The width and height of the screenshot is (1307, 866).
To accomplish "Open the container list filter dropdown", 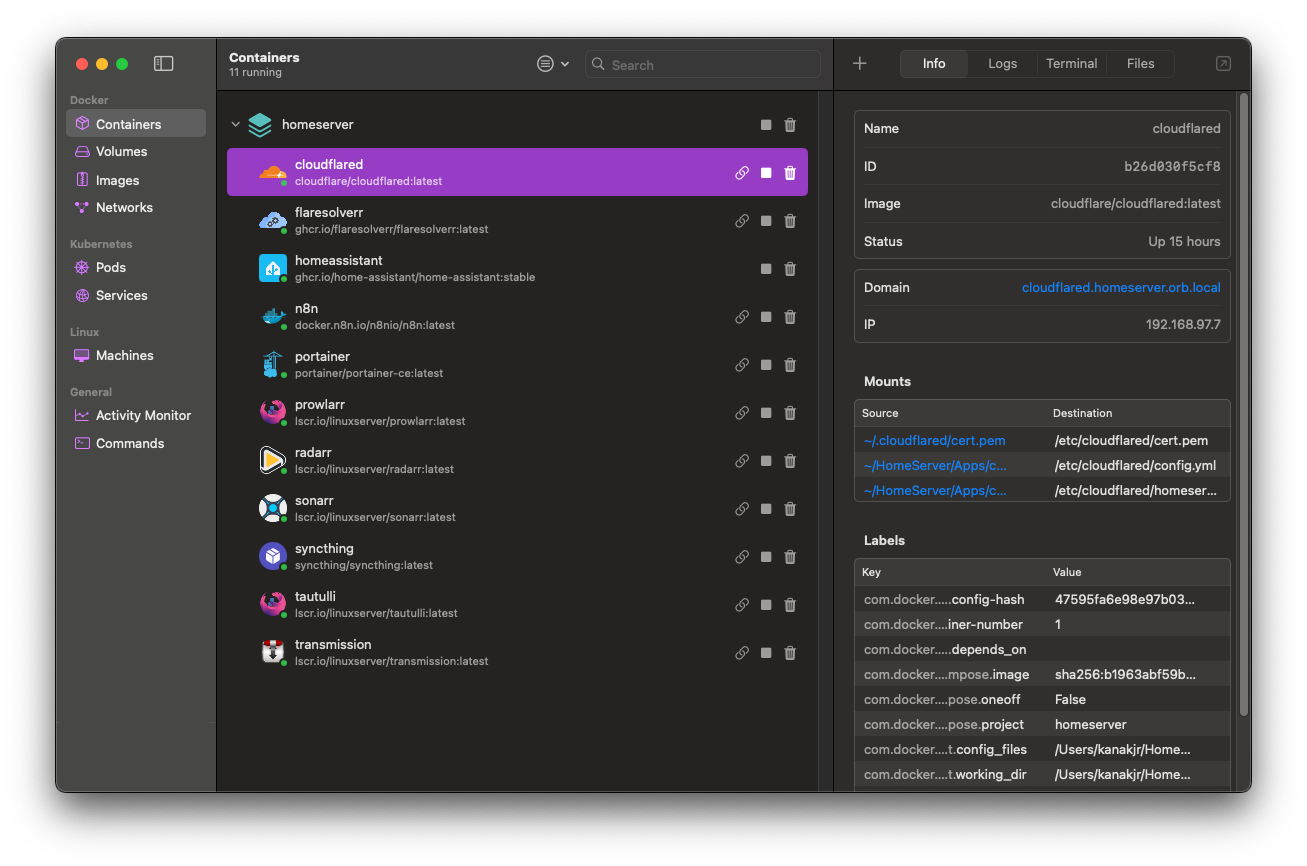I will click(x=550, y=63).
